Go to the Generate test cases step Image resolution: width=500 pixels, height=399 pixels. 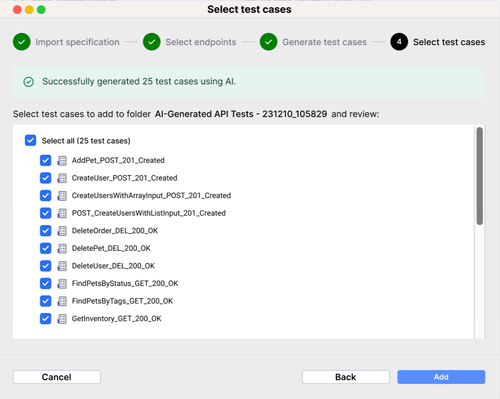click(x=324, y=42)
